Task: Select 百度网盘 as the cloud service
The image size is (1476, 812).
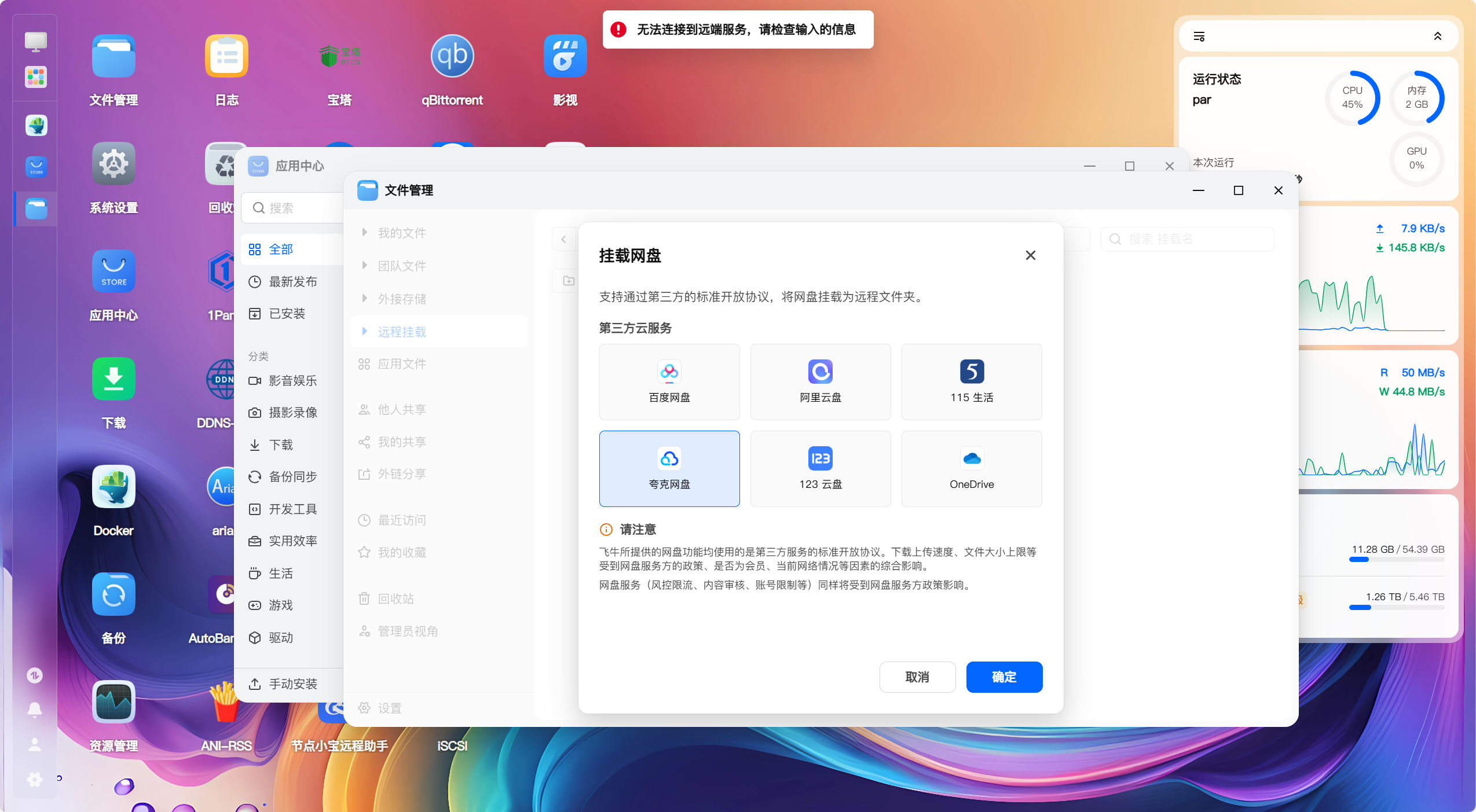Action: pyautogui.click(x=669, y=382)
